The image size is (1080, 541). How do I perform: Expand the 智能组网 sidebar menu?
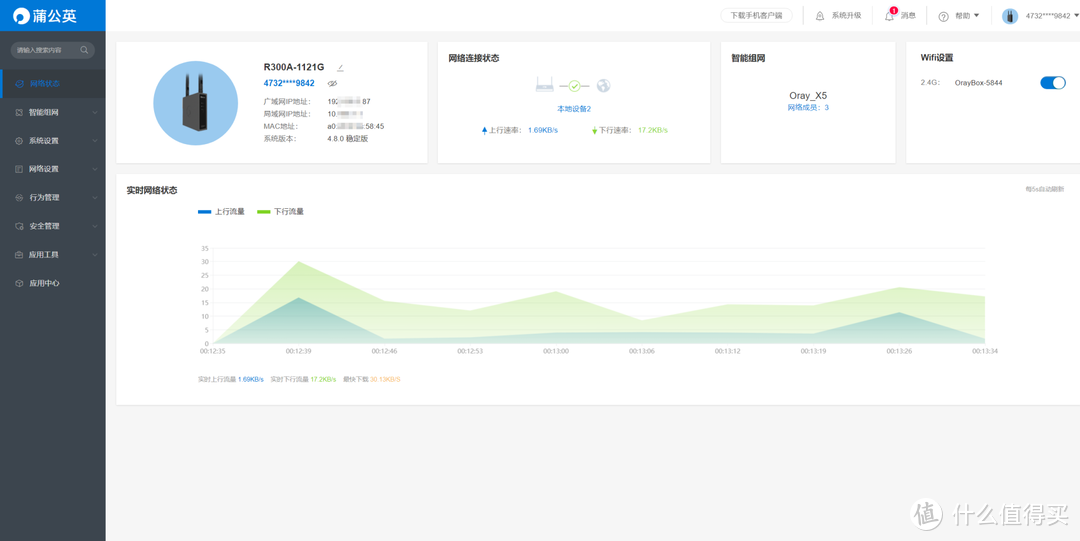click(x=52, y=113)
